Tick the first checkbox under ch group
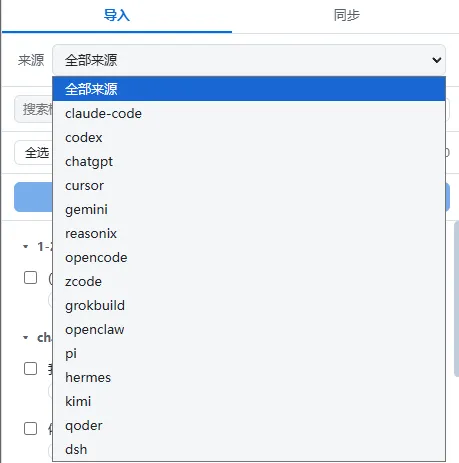This screenshot has height=463, width=459. click(x=31, y=368)
